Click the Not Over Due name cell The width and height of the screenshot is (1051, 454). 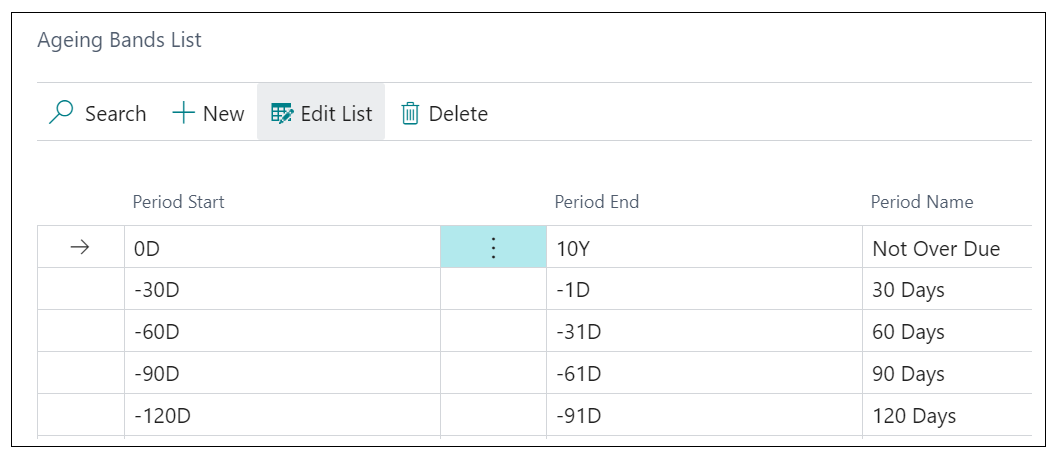[x=947, y=248]
